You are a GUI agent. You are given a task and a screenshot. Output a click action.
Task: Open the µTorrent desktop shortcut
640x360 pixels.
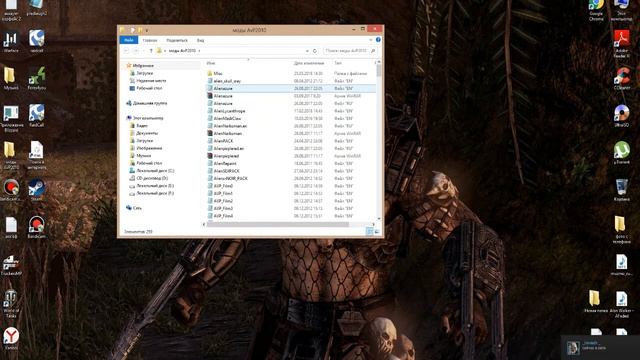tap(622, 153)
